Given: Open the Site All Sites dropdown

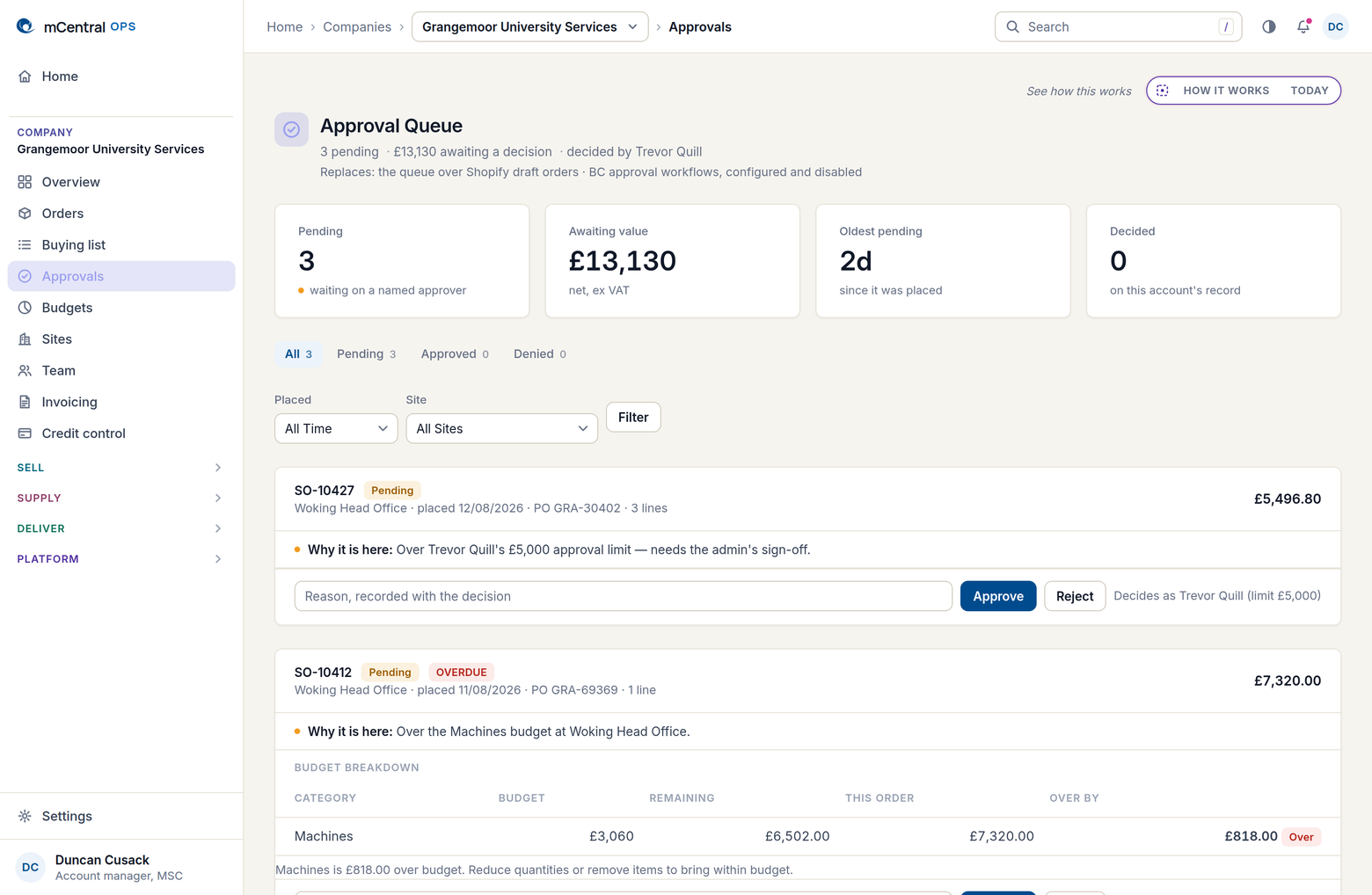Looking at the screenshot, I should [502, 428].
